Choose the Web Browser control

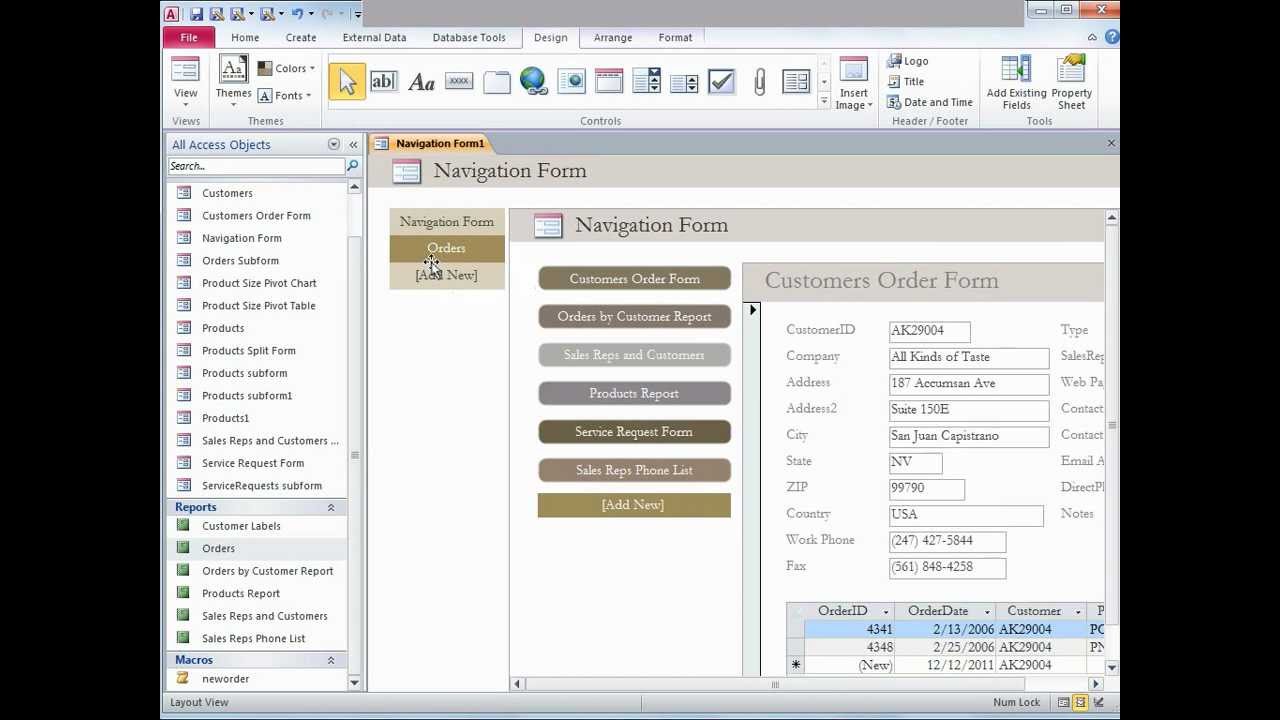pyautogui.click(x=572, y=82)
